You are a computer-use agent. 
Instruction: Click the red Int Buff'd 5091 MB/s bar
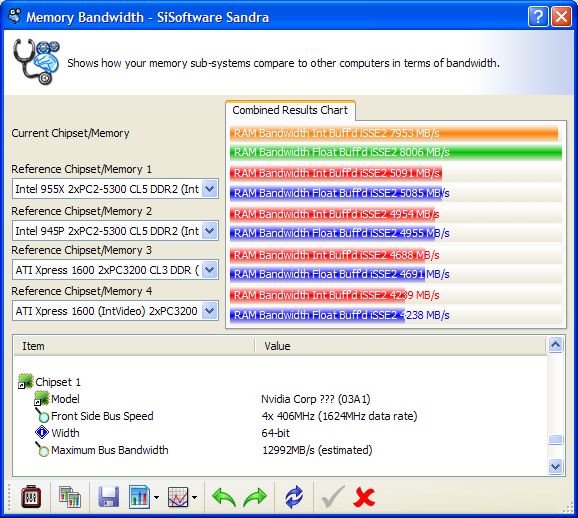(x=336, y=173)
